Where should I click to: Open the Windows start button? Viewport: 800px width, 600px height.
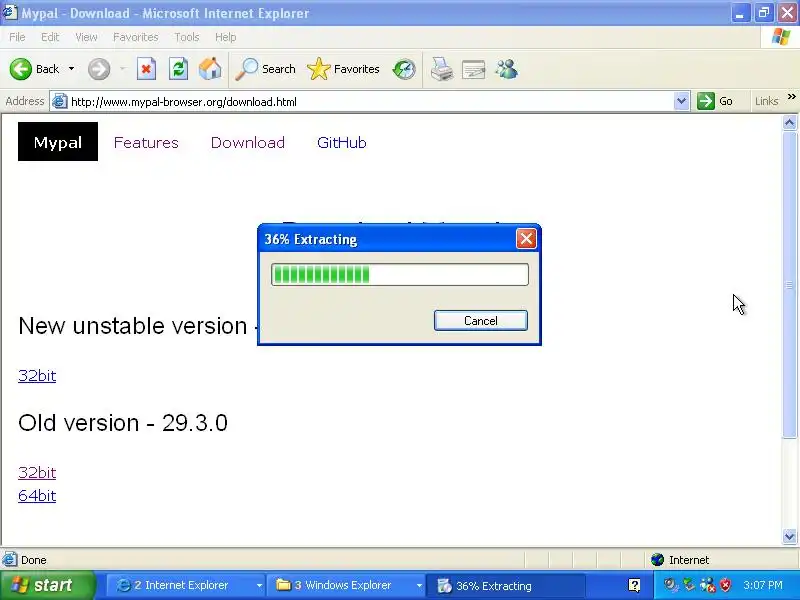[47, 585]
